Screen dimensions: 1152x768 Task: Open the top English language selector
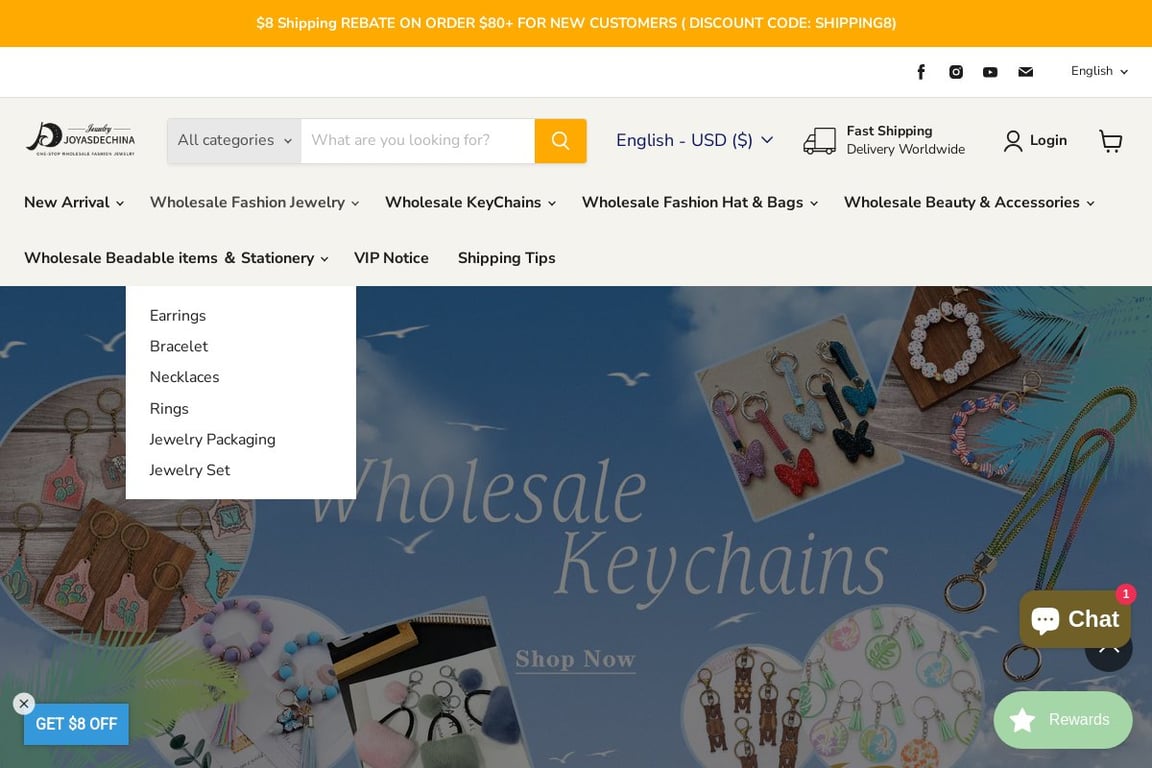pos(1099,71)
